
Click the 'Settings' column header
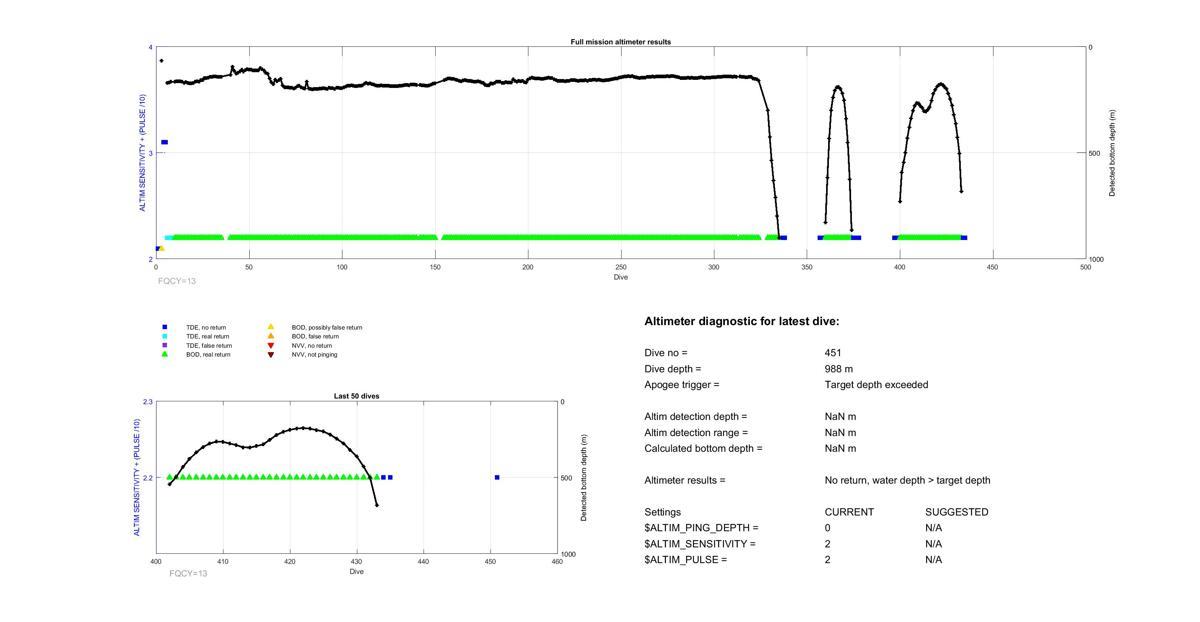(663, 512)
